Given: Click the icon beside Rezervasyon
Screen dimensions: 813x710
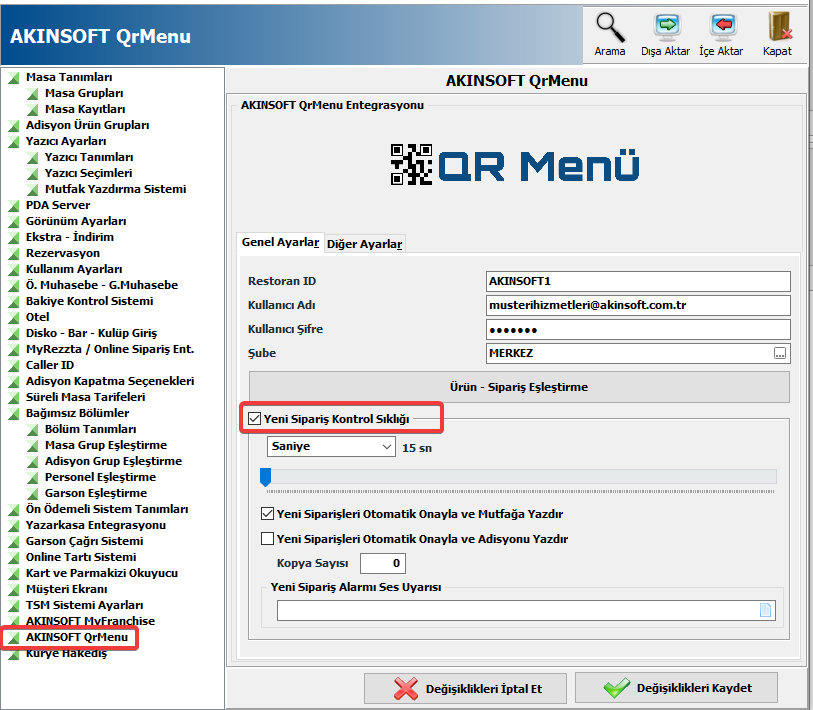Looking at the screenshot, I should [14, 254].
